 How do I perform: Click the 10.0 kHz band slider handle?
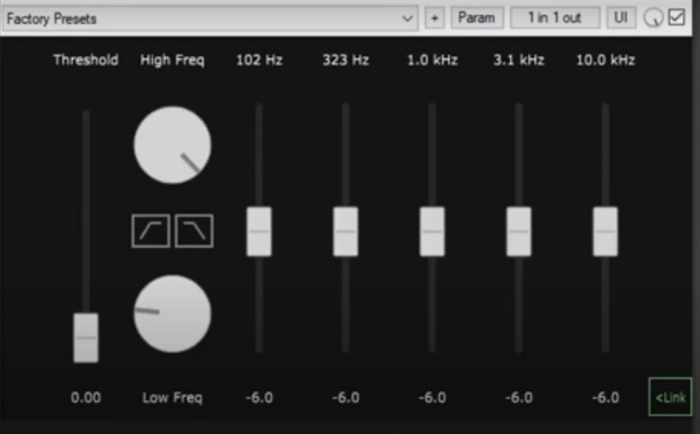pos(605,231)
